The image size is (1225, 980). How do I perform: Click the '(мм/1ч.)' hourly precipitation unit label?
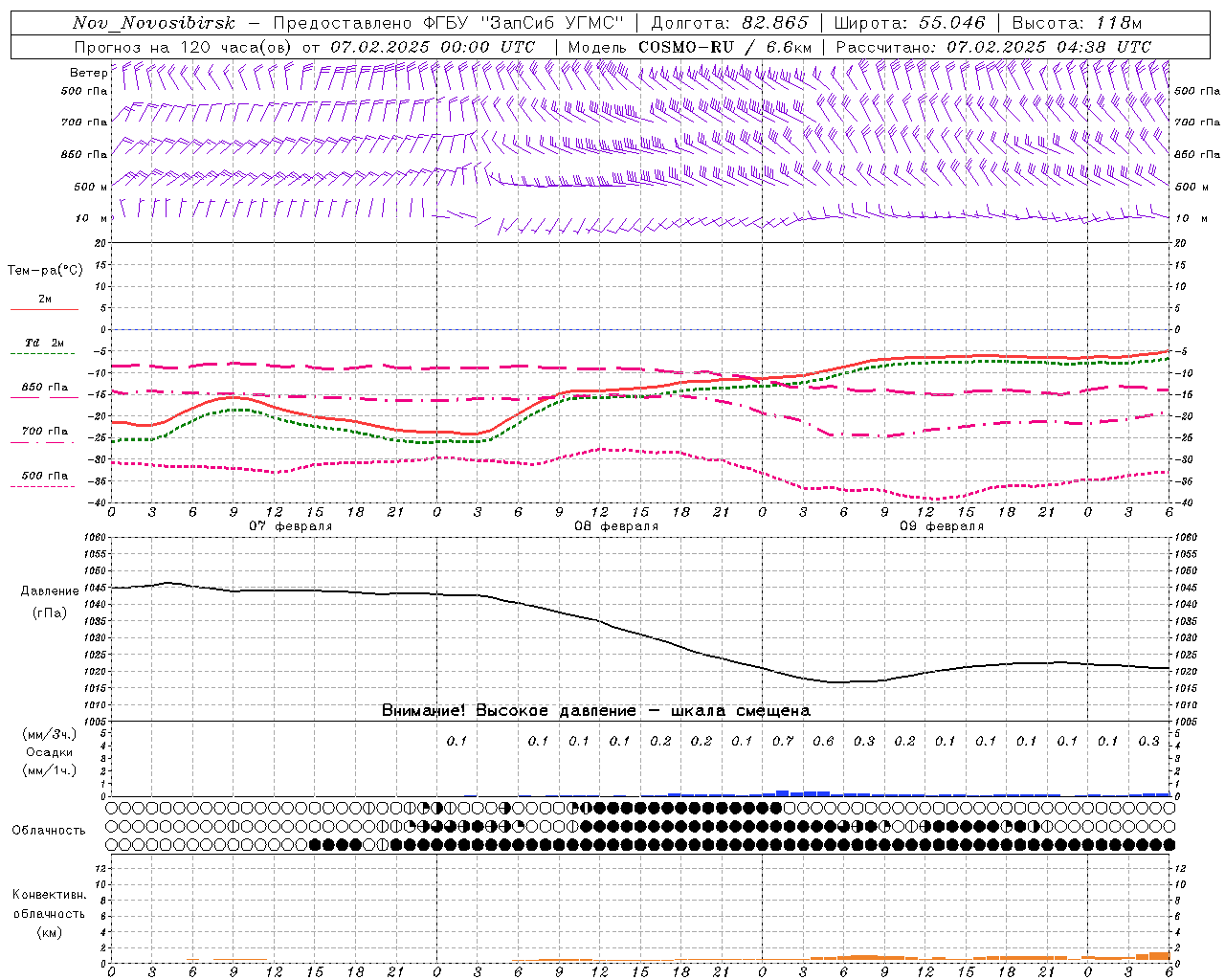[50, 770]
